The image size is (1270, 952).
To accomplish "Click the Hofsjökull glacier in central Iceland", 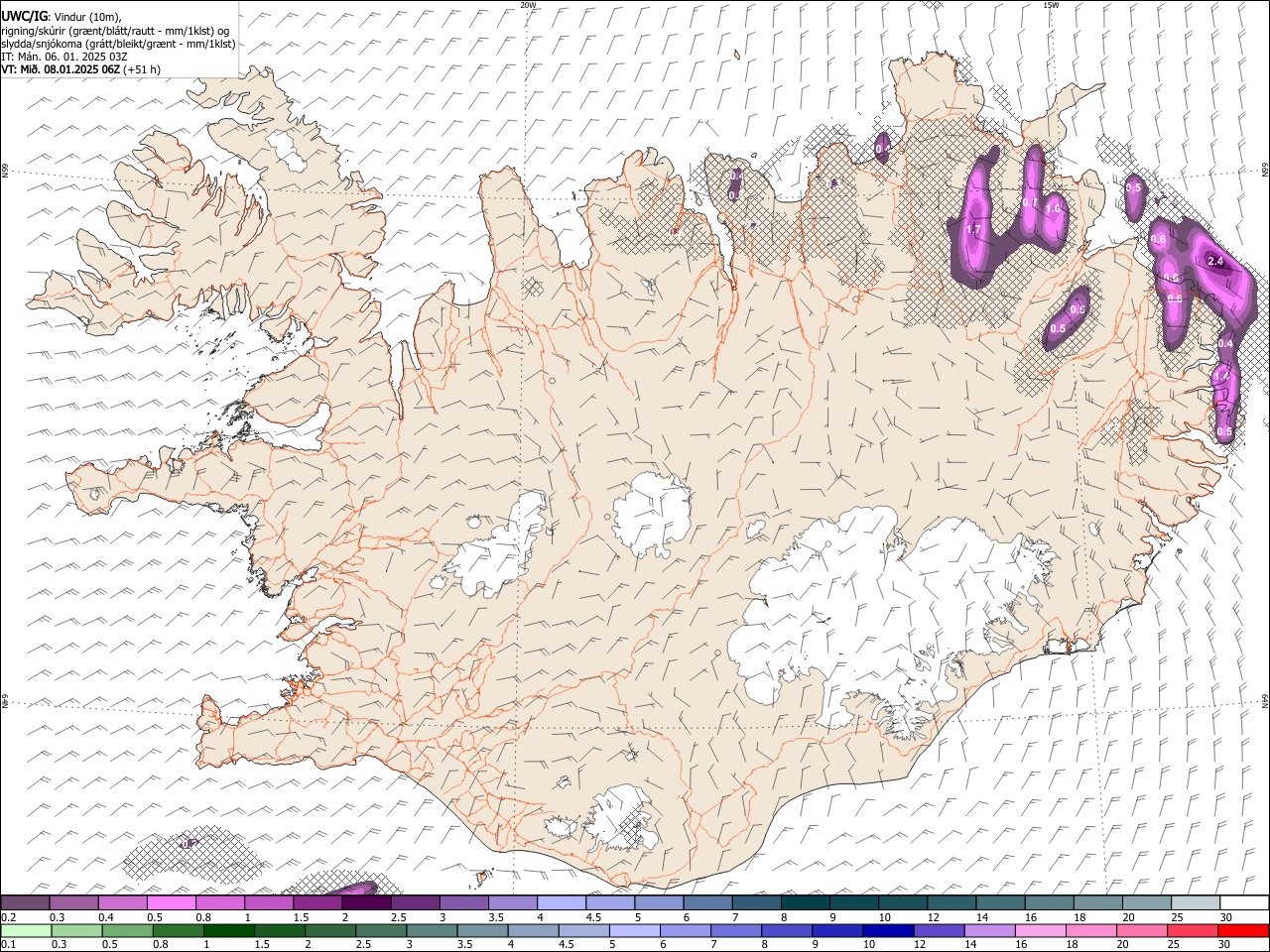I will pos(652,514).
